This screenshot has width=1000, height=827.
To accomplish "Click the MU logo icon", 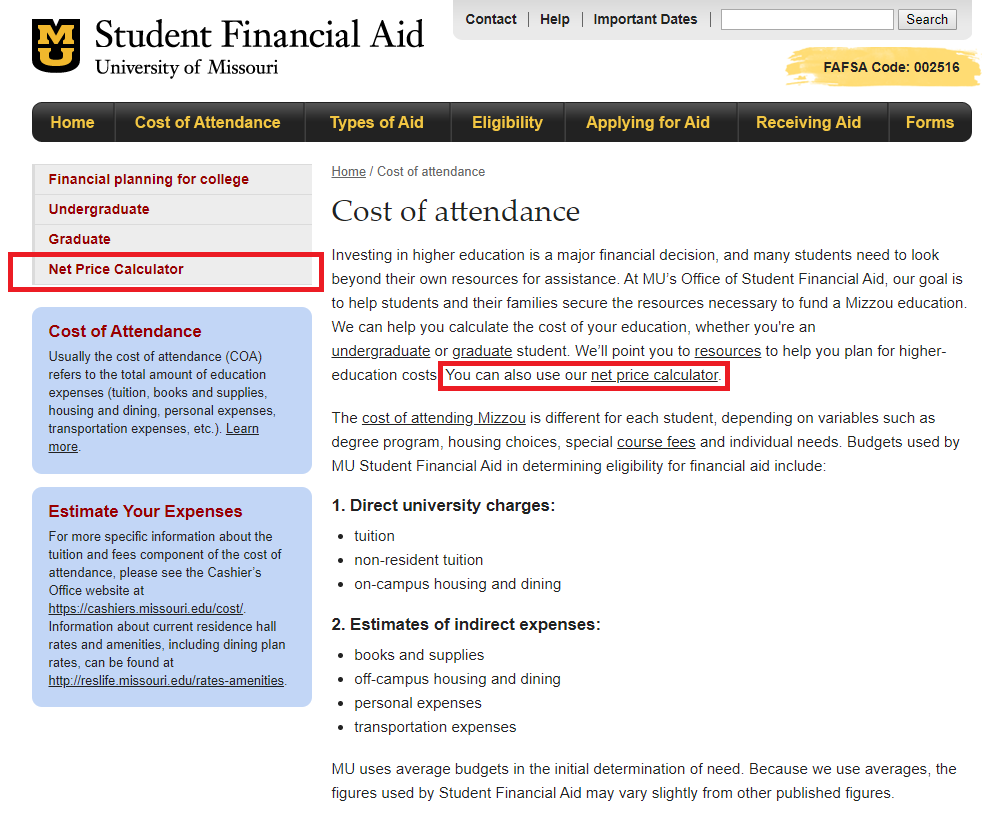I will tap(55, 42).
